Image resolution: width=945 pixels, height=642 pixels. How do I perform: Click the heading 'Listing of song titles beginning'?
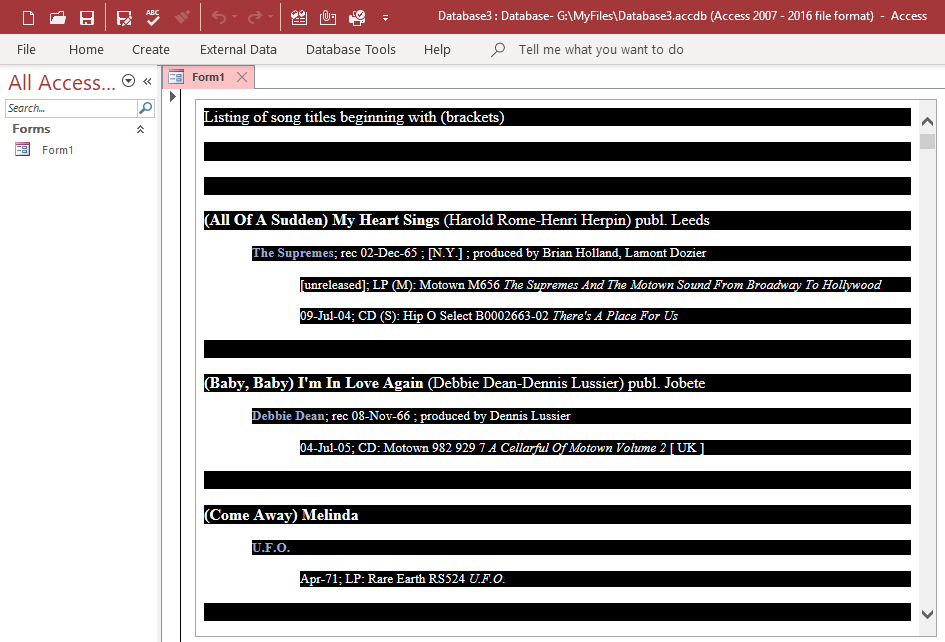[x=354, y=117]
